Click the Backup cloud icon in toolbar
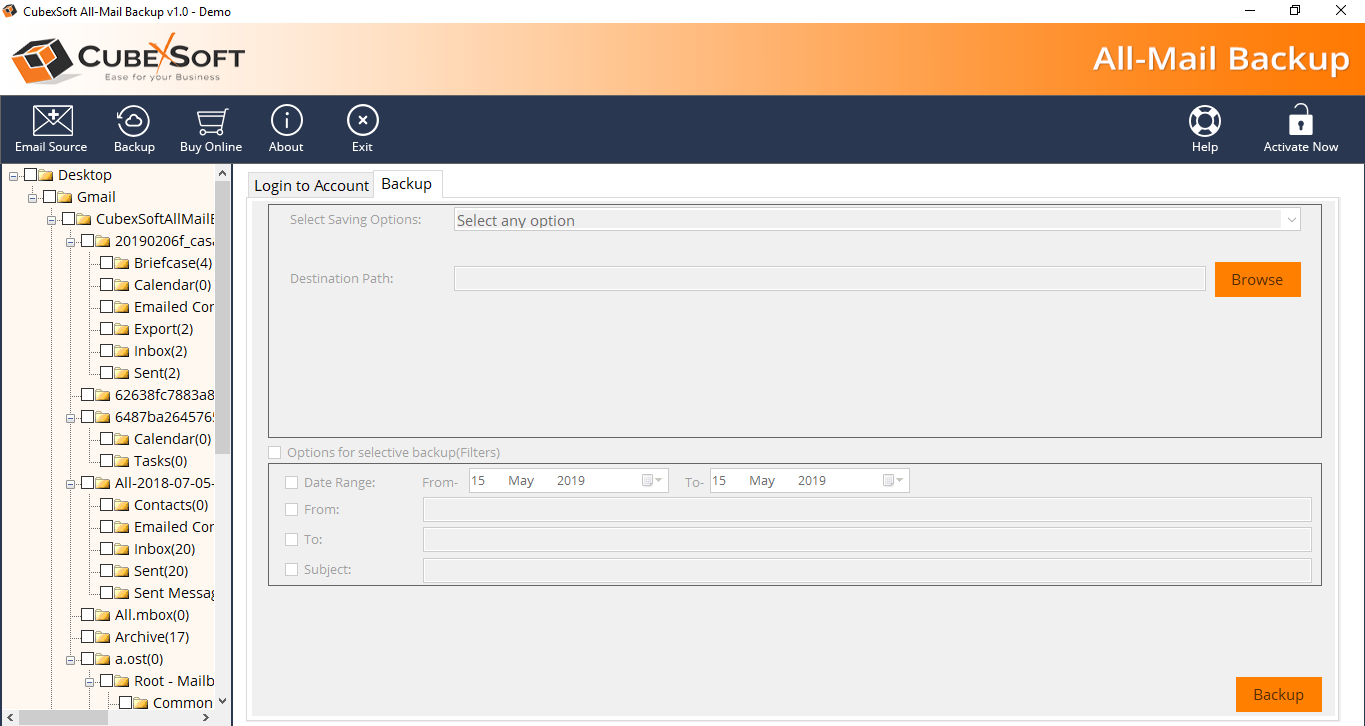Image resolution: width=1365 pixels, height=726 pixels. pos(133,121)
